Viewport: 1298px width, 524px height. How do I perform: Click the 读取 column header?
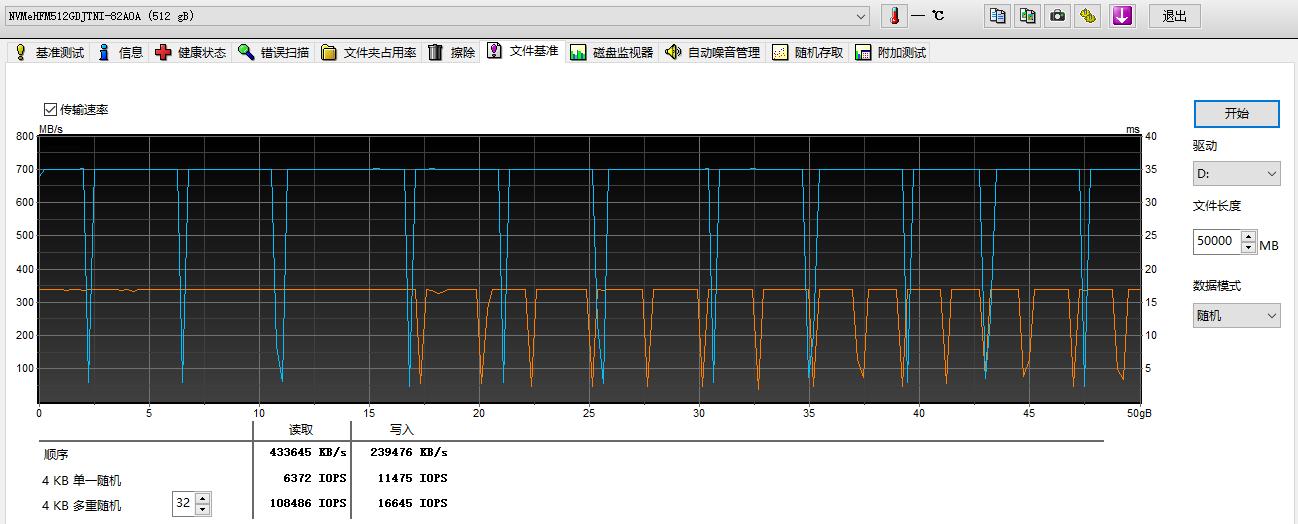coord(301,430)
